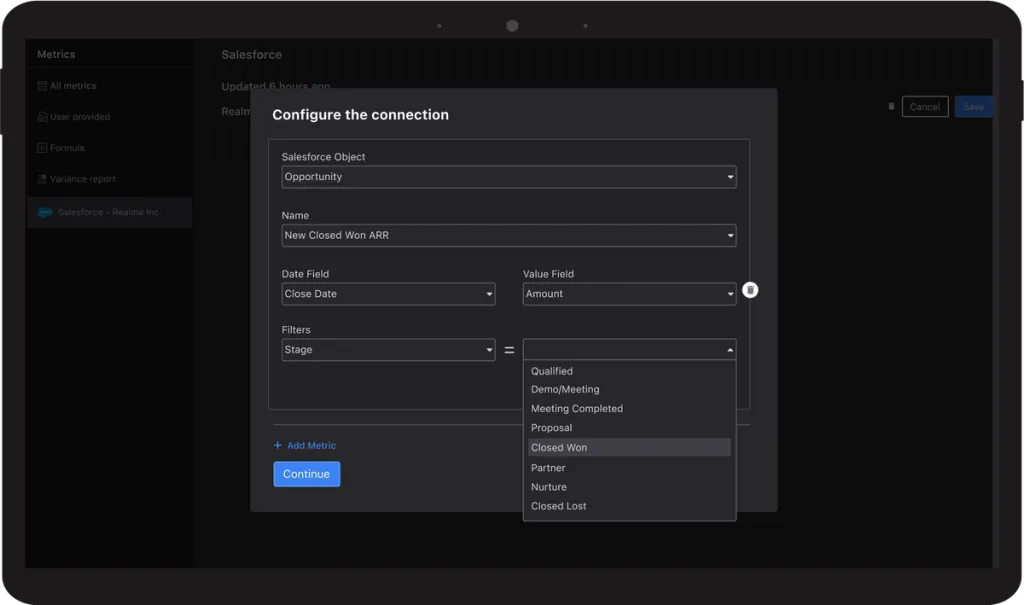Click the Salesforce cloud logo in sidebar
Viewport: 1024px width, 605px height.
pos(45,212)
